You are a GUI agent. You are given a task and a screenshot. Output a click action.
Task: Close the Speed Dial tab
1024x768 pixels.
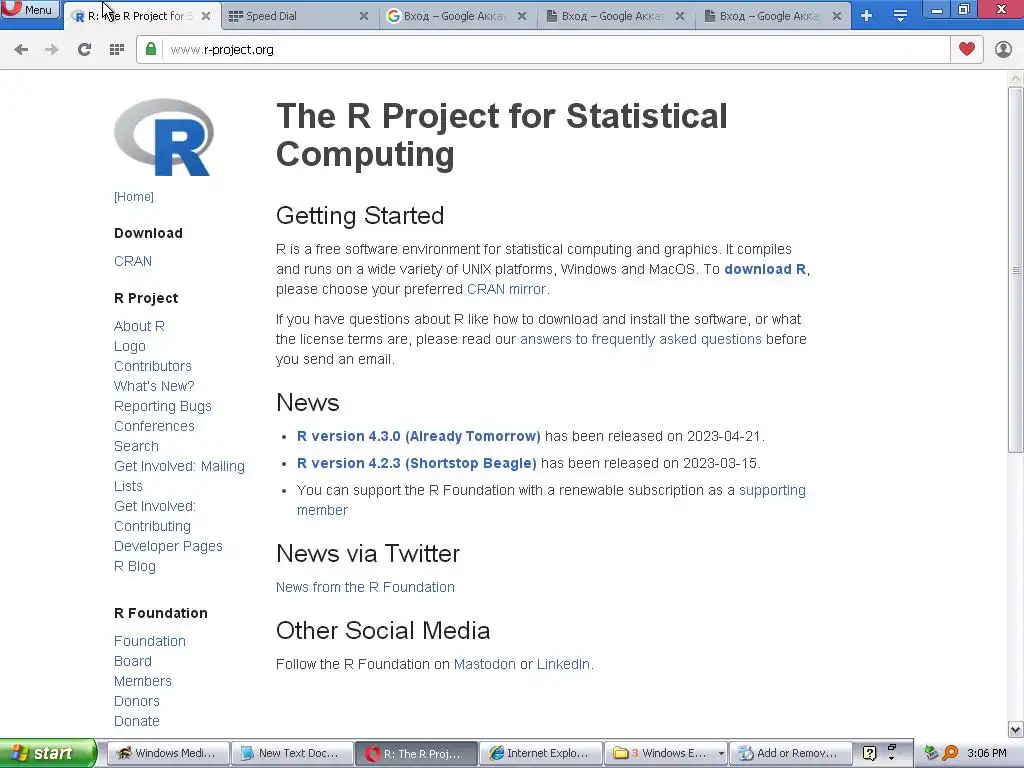point(364,16)
